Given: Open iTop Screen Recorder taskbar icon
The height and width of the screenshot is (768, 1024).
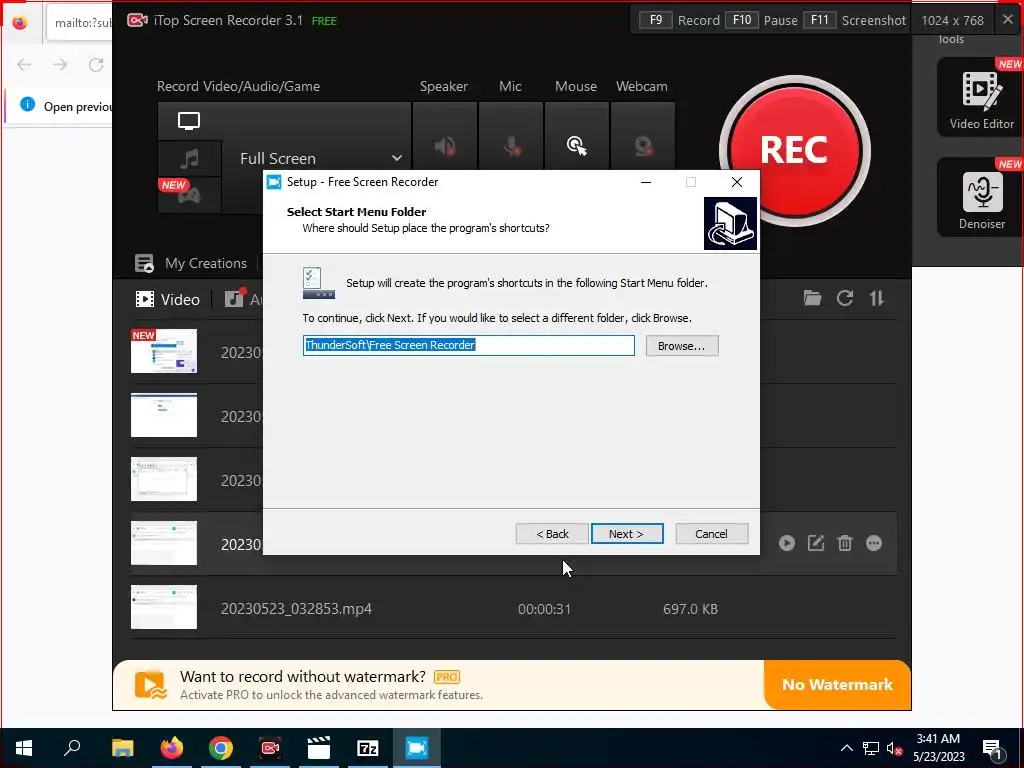Looking at the screenshot, I should point(270,748).
